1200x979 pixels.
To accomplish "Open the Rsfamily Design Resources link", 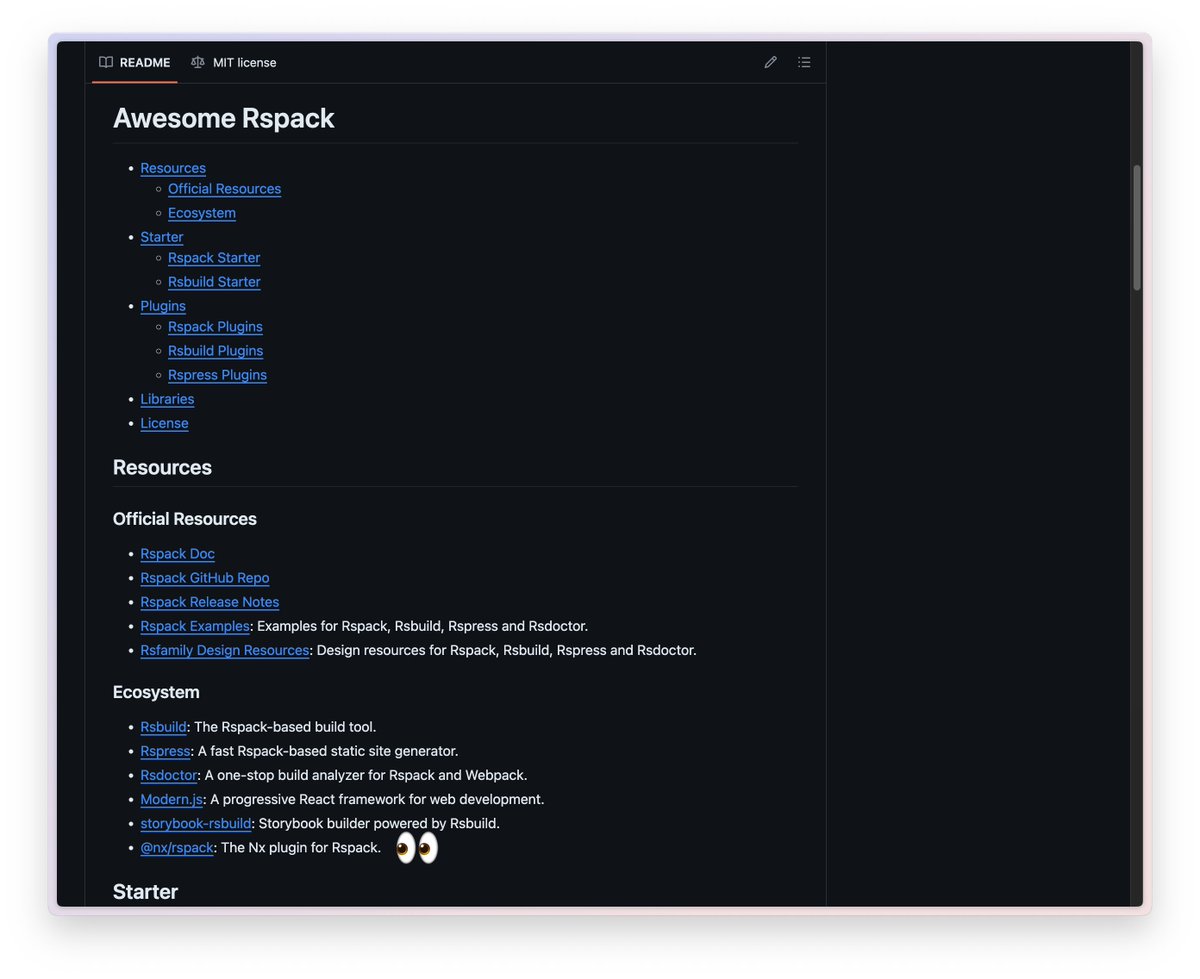I will click(x=225, y=650).
